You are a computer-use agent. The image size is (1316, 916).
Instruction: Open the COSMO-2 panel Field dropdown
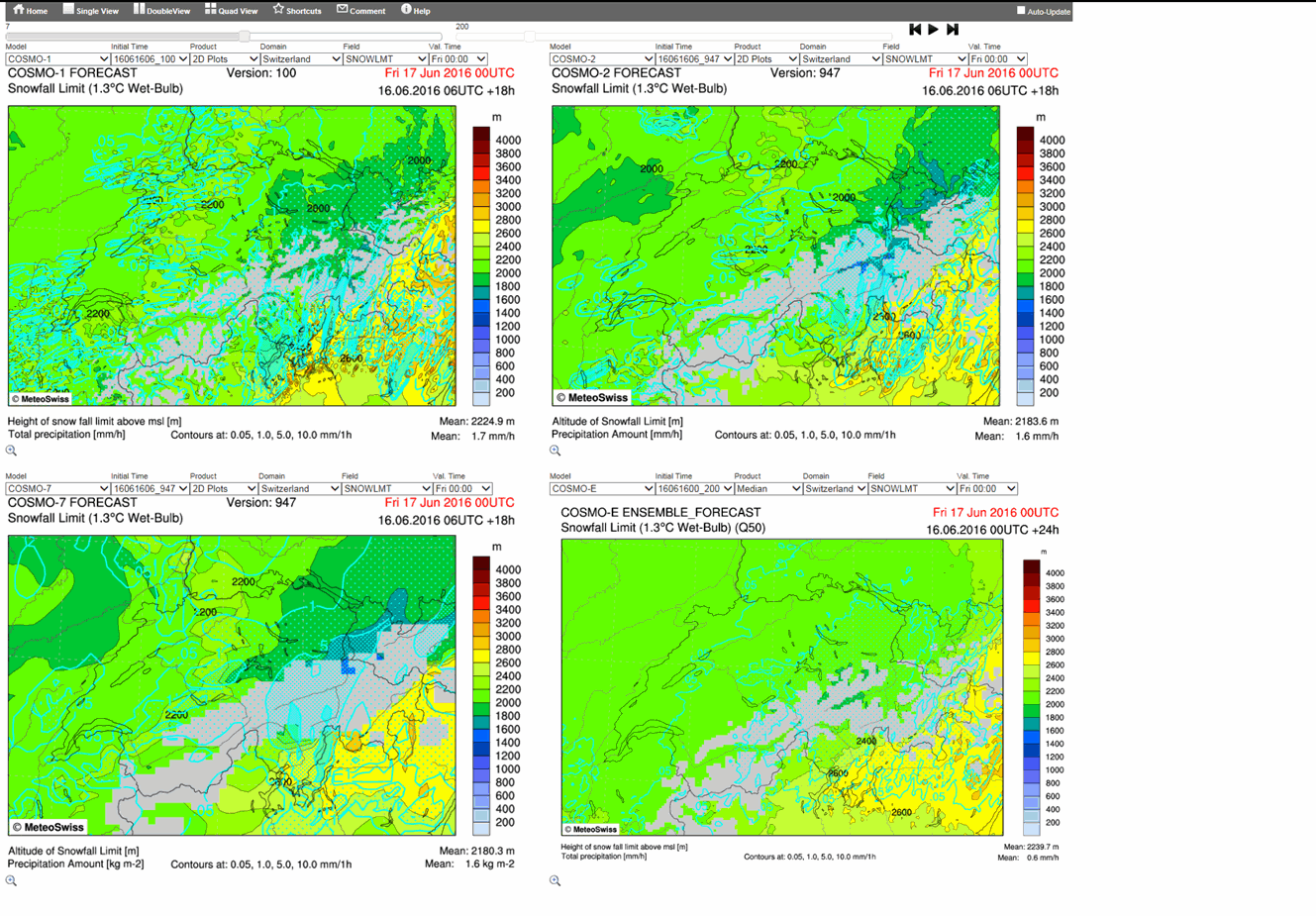(x=925, y=59)
